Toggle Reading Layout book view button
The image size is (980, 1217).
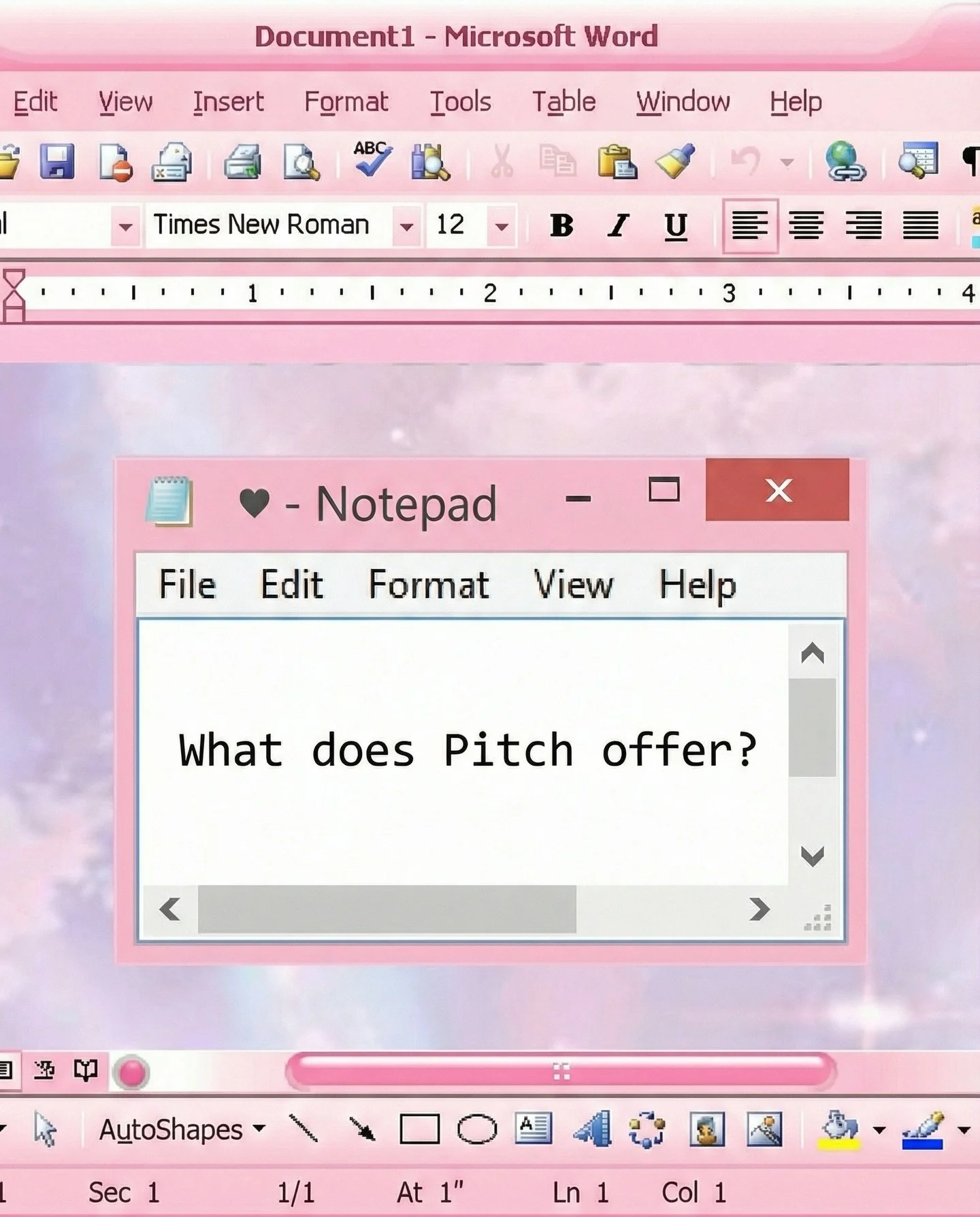tap(86, 1071)
